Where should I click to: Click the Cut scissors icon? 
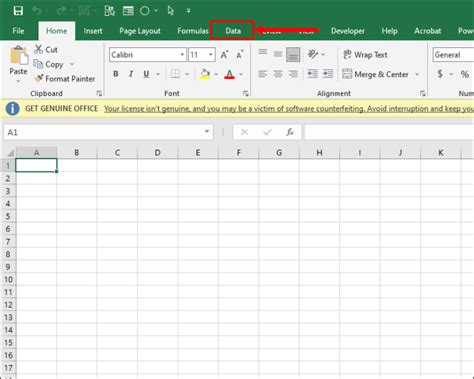pyautogui.click(x=39, y=49)
